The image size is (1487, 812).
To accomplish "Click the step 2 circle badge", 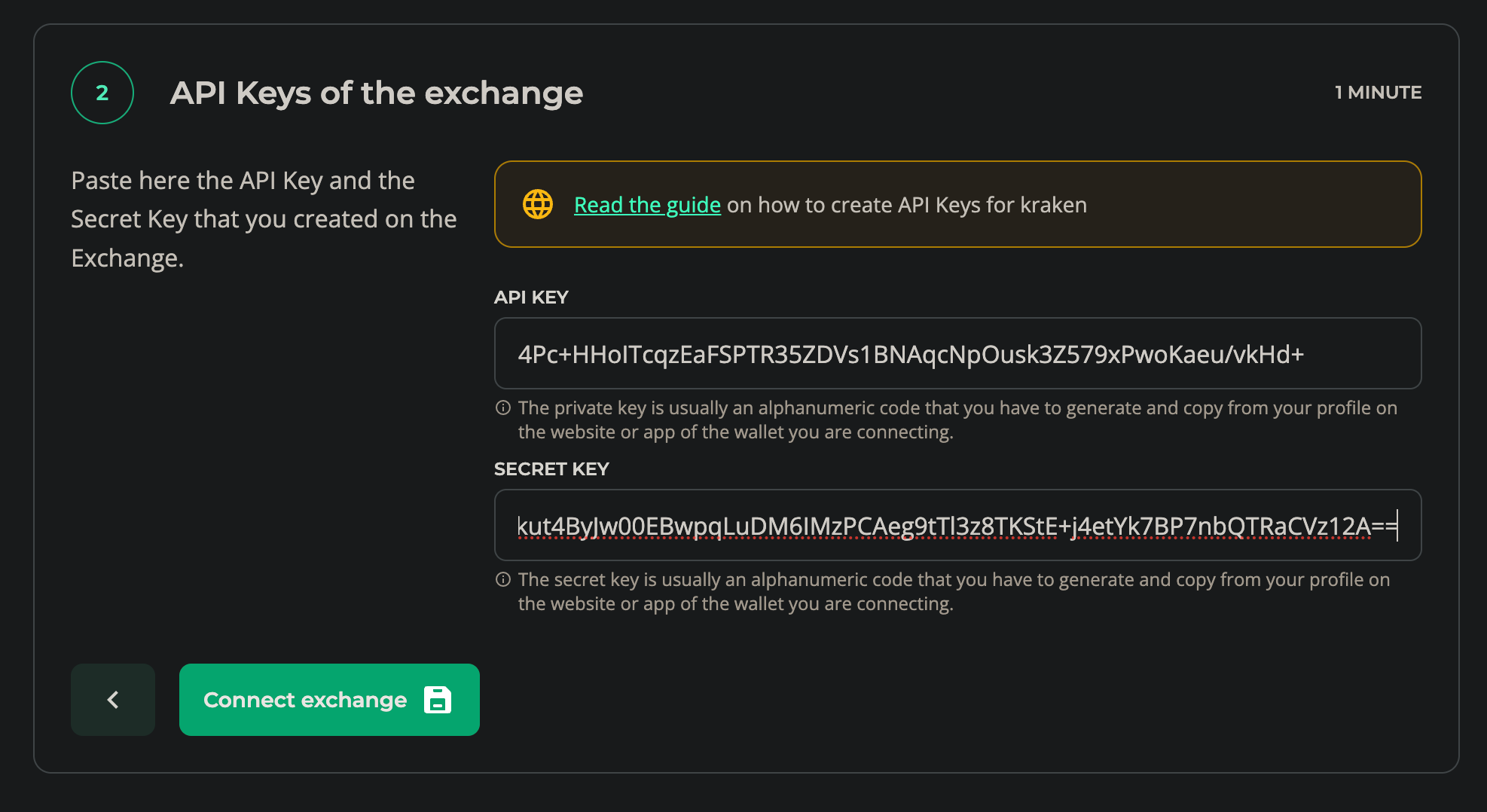I will click(102, 92).
